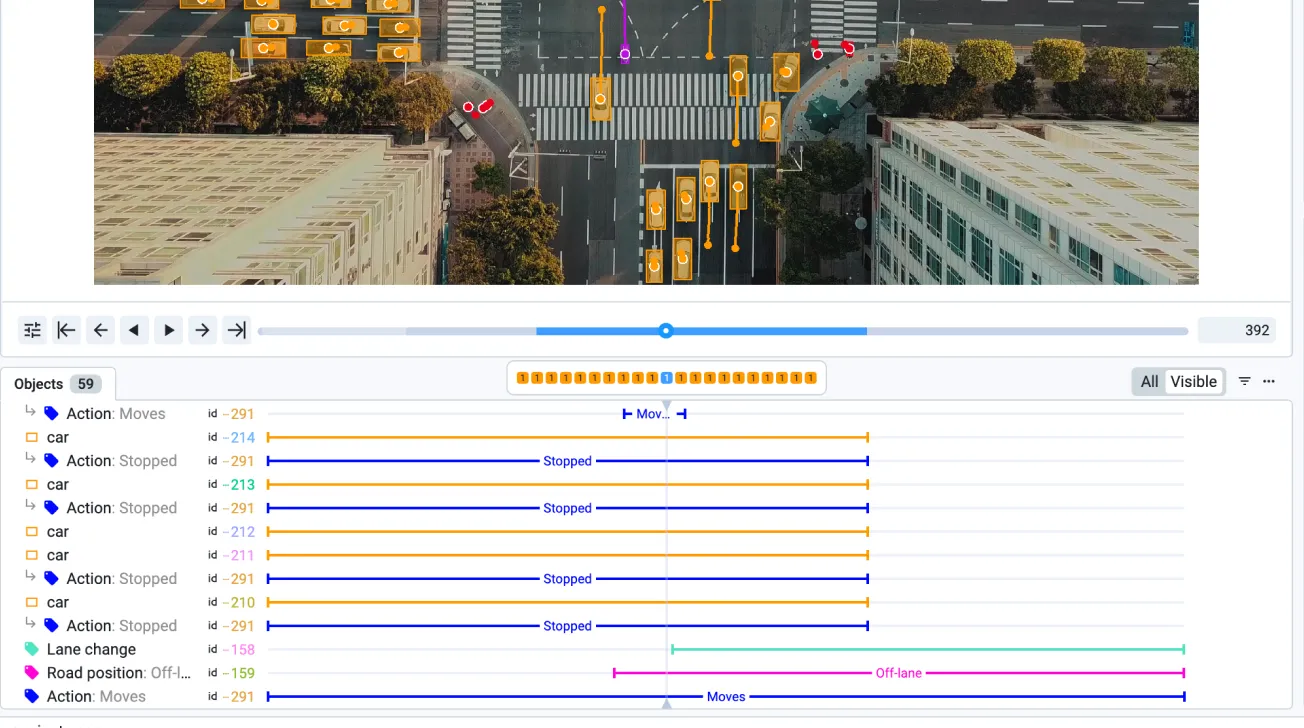Click the orange timeline bar of car 212

[x=567, y=531]
